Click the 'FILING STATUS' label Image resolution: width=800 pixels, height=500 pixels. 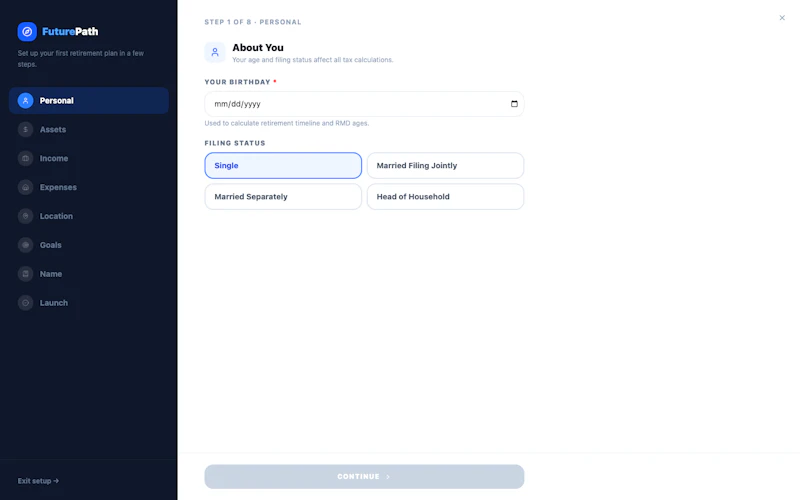pos(235,143)
